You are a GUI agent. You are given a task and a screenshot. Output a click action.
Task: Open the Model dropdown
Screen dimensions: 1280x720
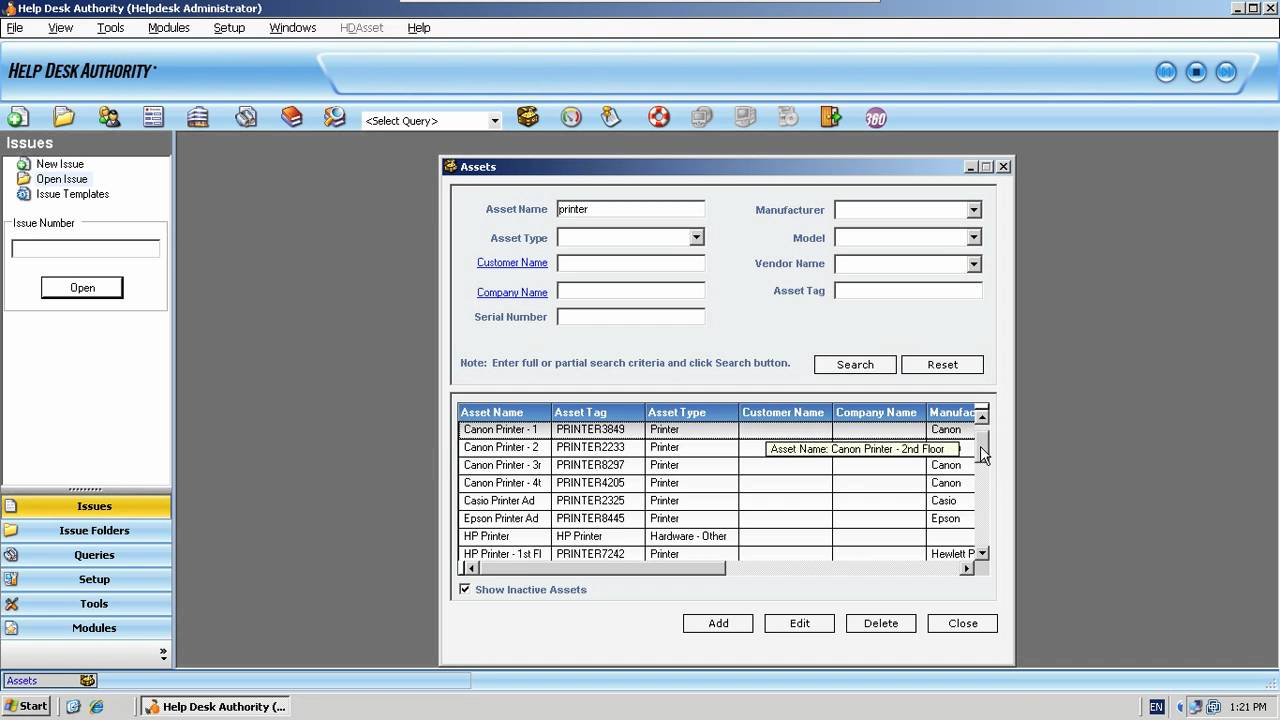coord(974,237)
